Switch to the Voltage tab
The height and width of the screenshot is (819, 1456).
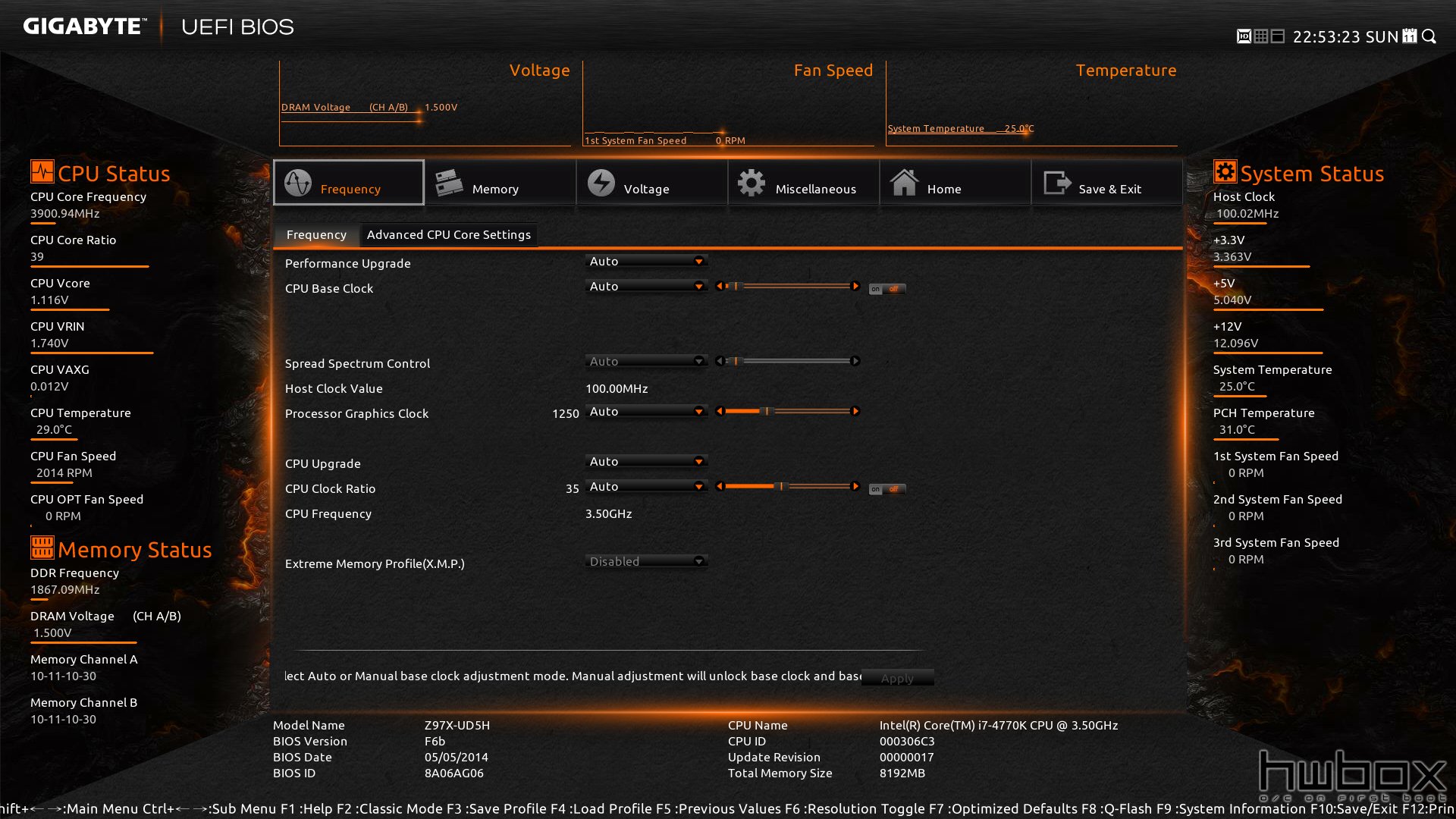652,182
